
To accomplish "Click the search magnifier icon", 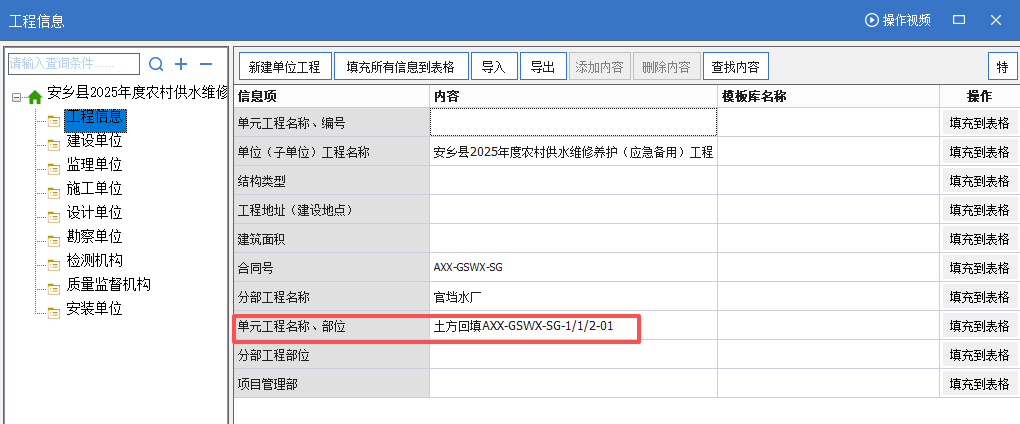I will pyautogui.click(x=156, y=64).
